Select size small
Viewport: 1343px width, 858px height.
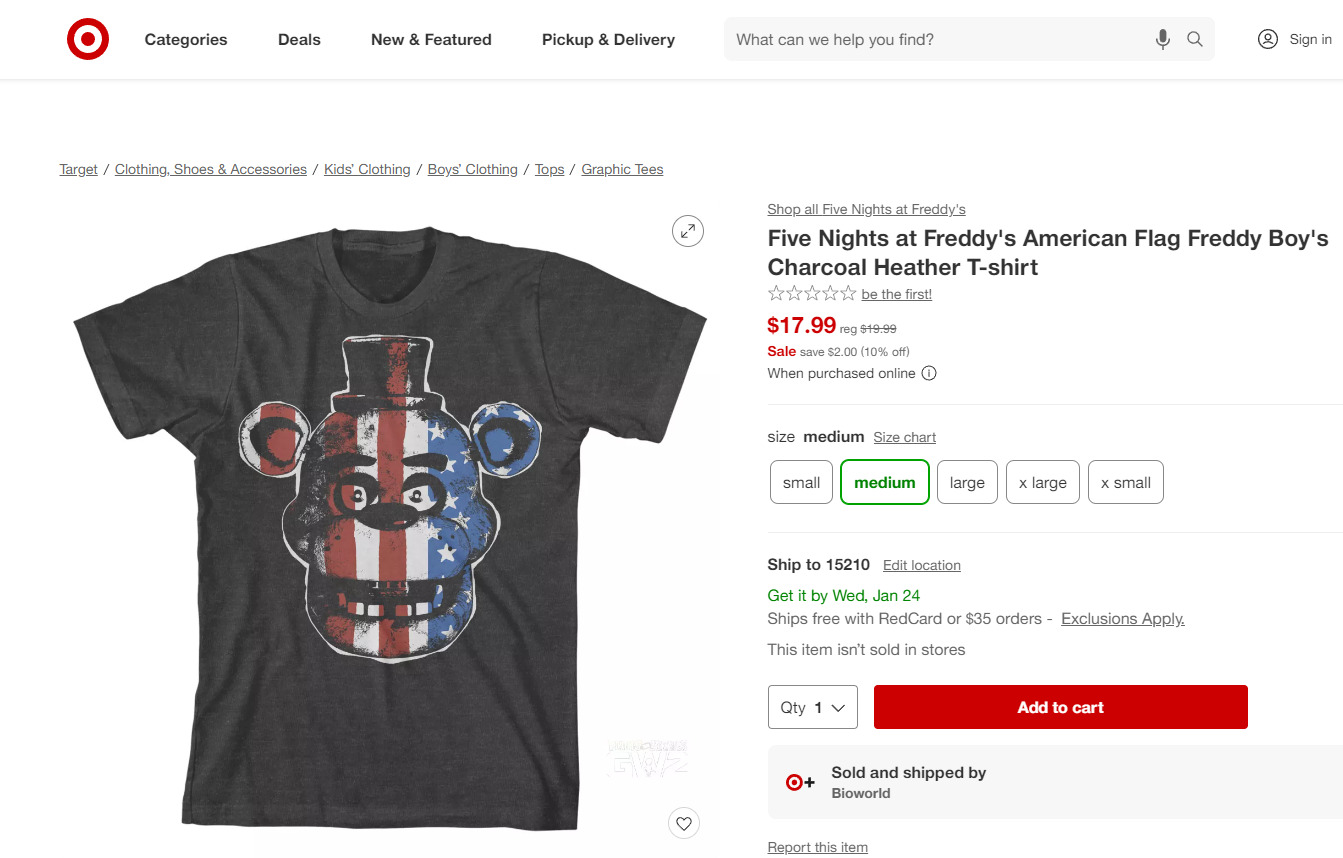[801, 482]
